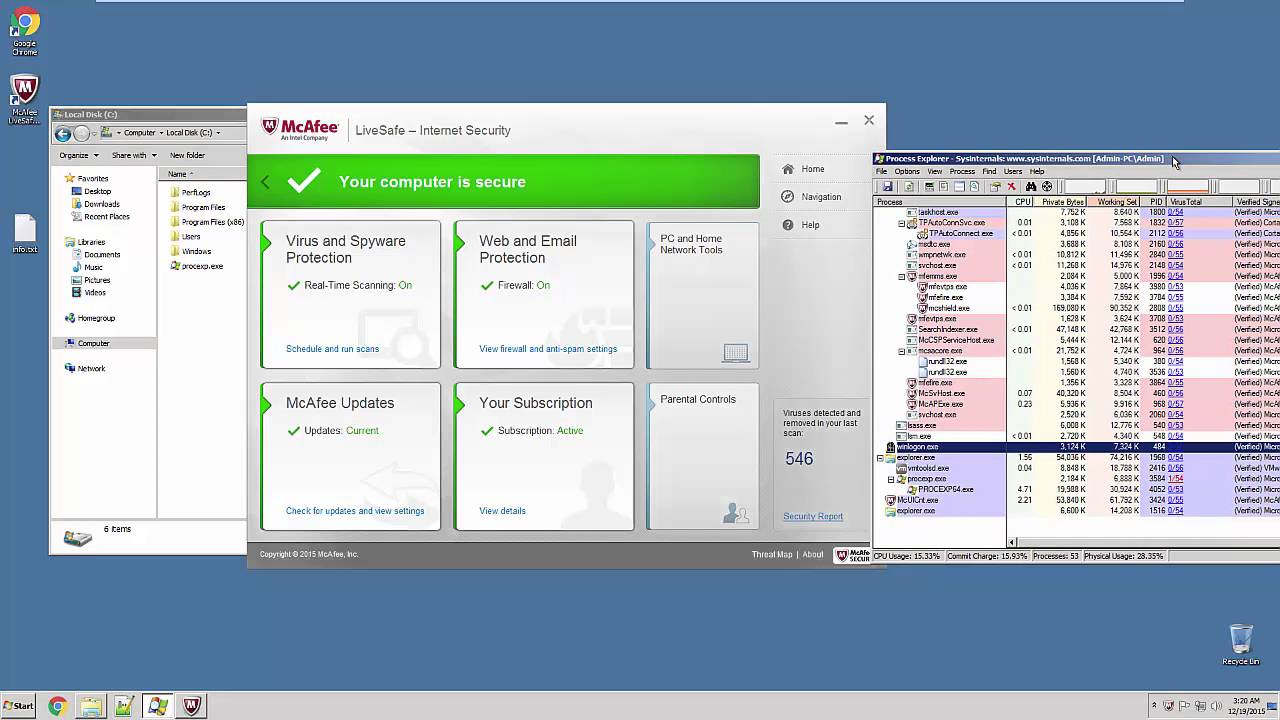Collapse mfemms.exe process tree
The height and width of the screenshot is (720, 1280).
(901, 277)
